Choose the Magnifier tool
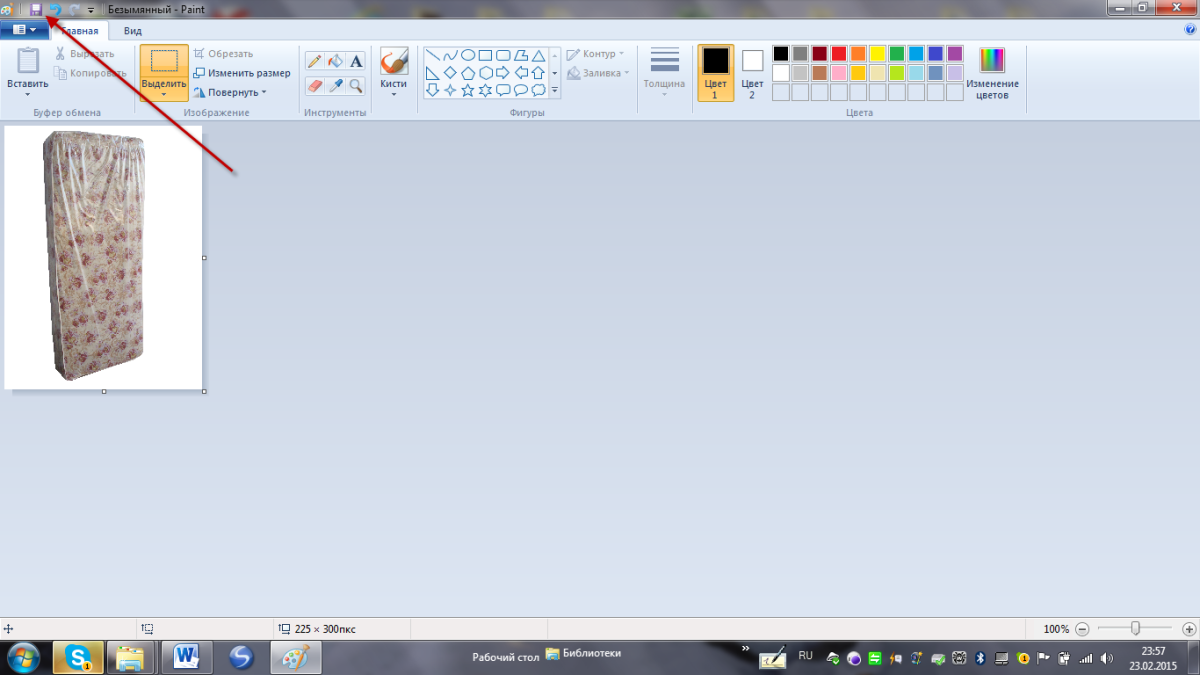The image size is (1200, 675). coord(356,86)
